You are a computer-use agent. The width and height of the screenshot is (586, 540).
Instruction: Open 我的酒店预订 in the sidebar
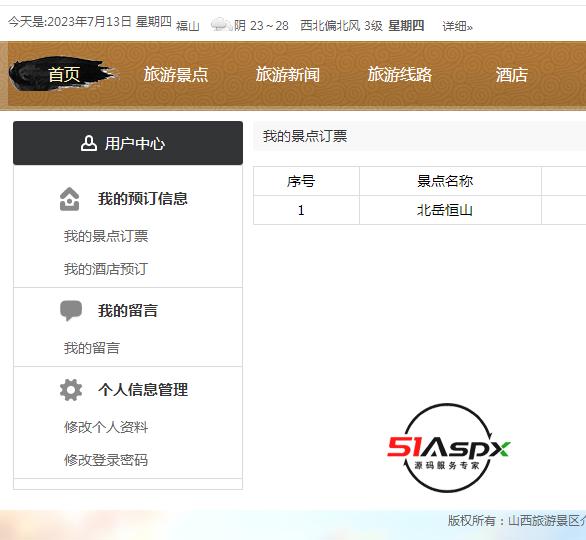106,269
